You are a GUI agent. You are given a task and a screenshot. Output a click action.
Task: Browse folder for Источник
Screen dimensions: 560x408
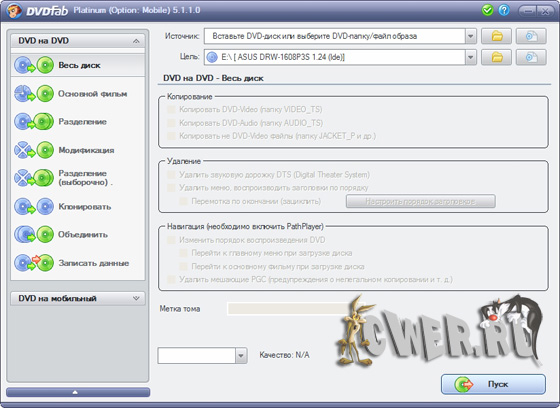click(x=496, y=36)
